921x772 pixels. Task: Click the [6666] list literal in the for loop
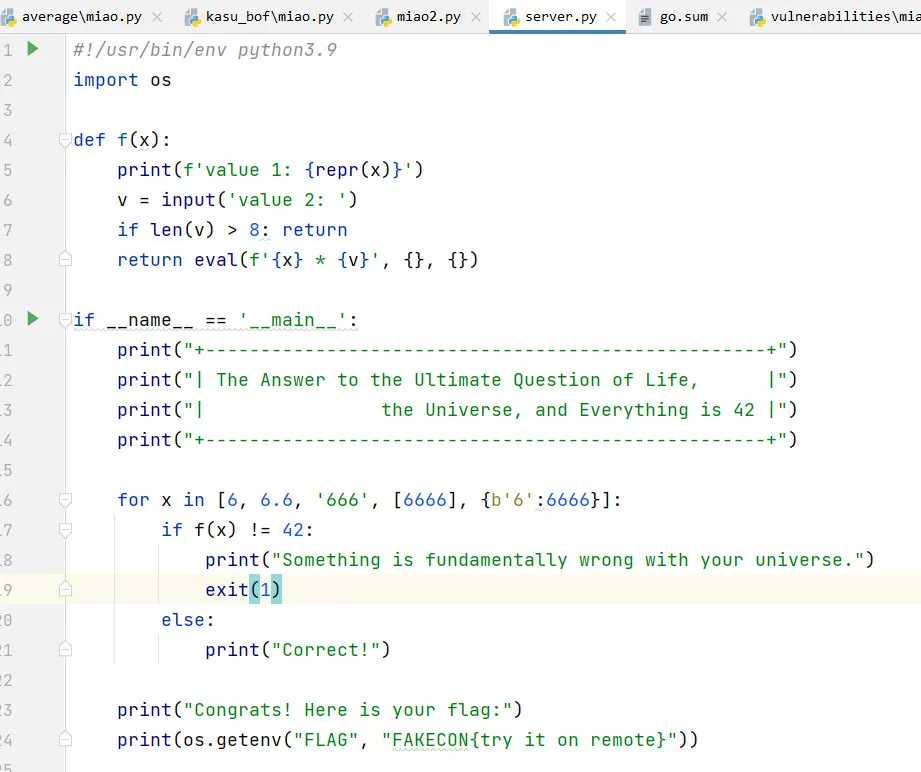(425, 500)
